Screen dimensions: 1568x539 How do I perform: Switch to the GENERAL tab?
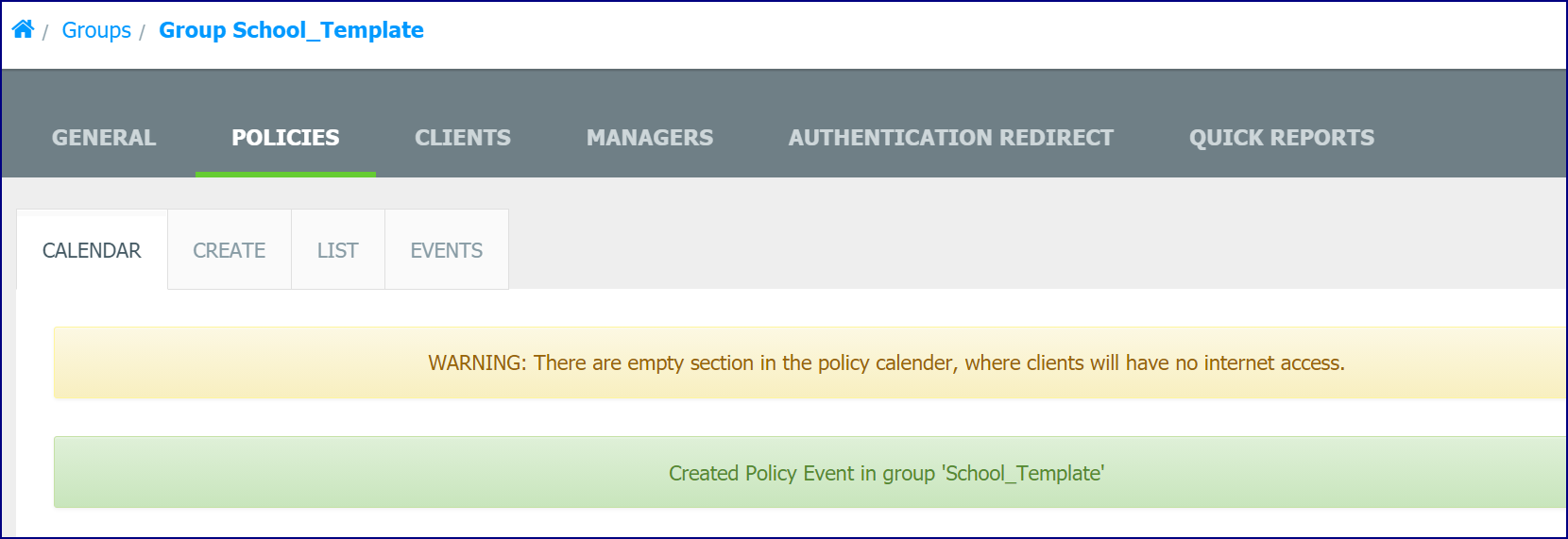[104, 138]
